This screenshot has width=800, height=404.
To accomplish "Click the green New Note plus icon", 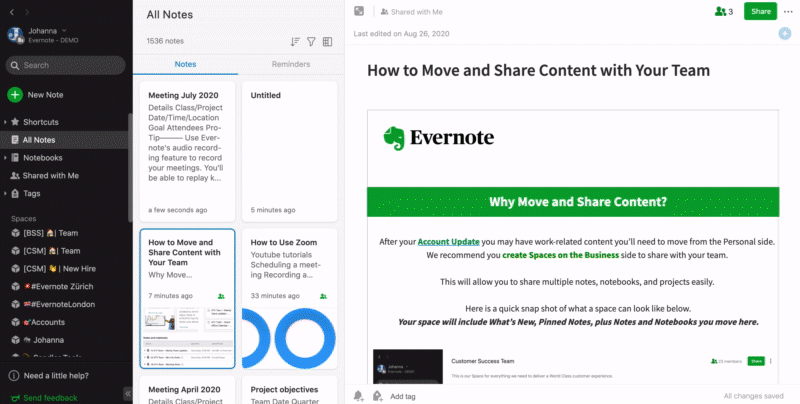I will point(15,95).
